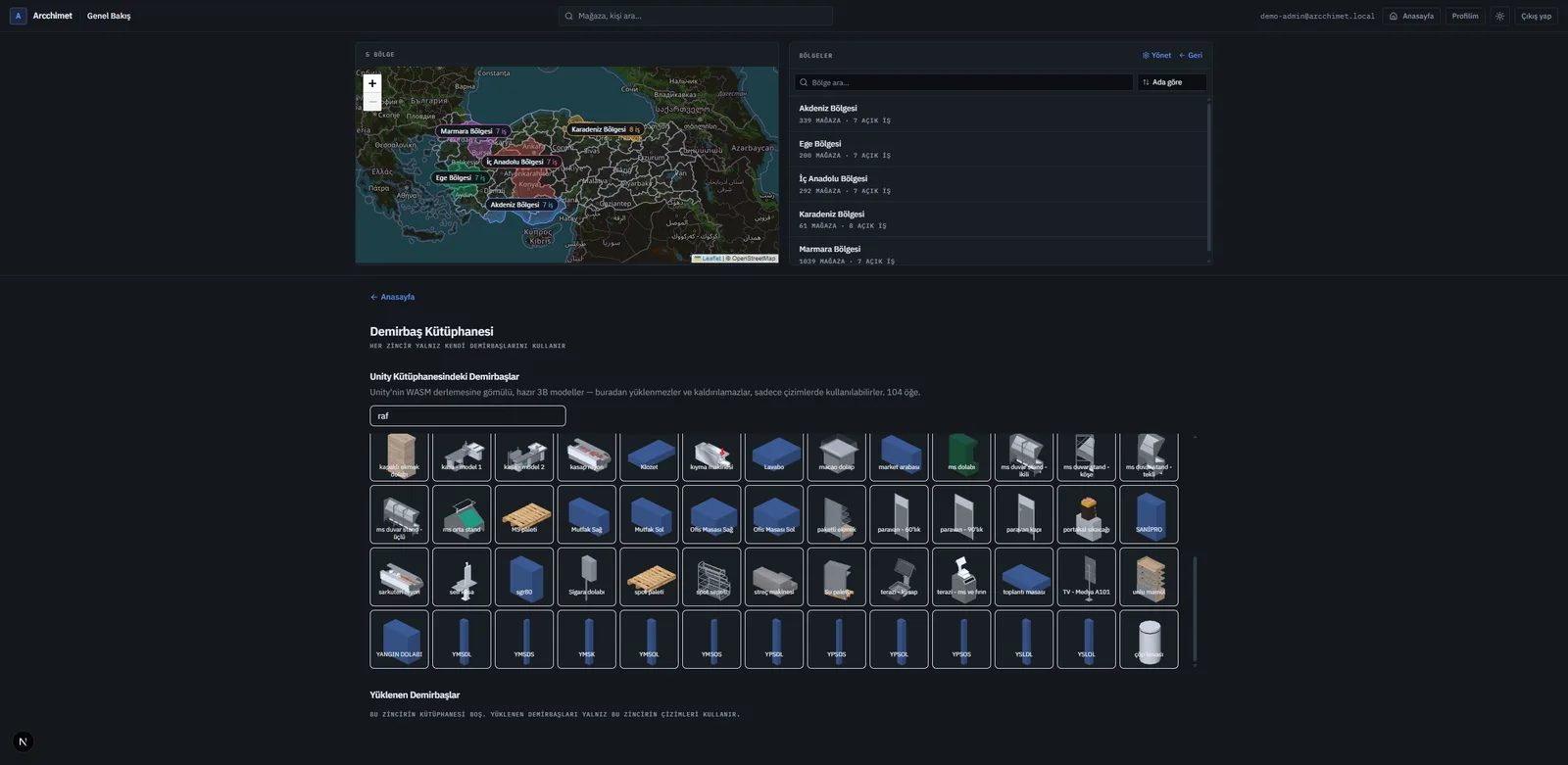The image size is (1568, 765).
Task: Click the fixture filter field containing 'raf'
Action: tap(467, 416)
